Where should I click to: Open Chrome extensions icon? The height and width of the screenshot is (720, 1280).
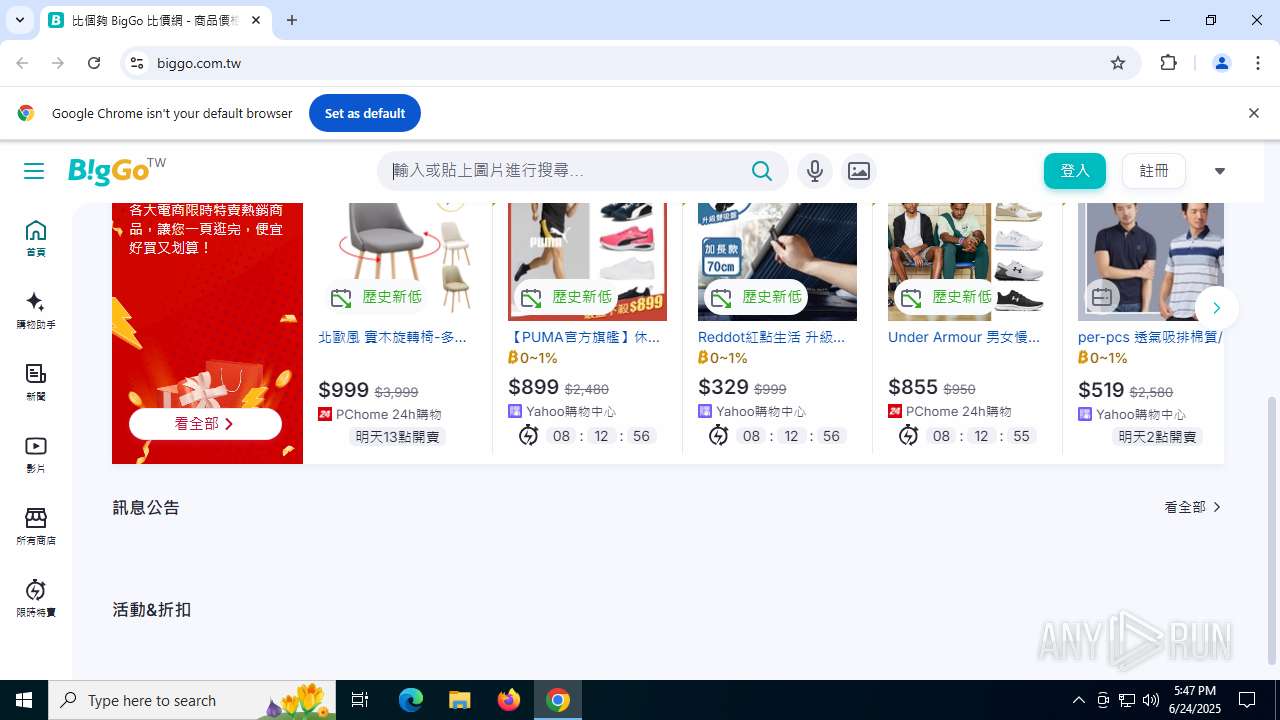point(1168,63)
